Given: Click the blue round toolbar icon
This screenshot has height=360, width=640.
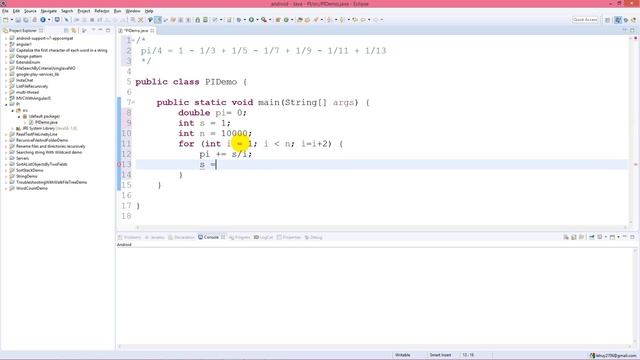Looking at the screenshot, I should click(42, 20).
